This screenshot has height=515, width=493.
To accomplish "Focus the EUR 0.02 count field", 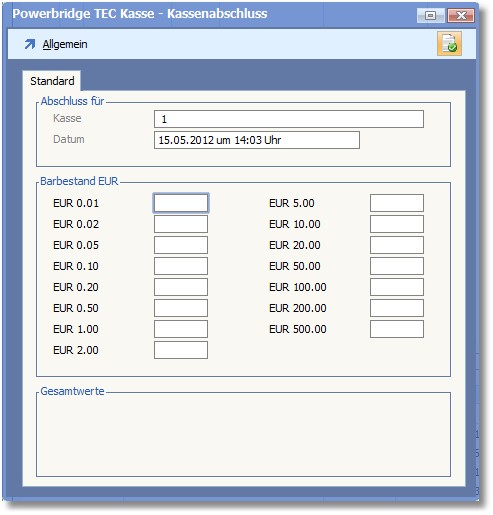I will coord(181,224).
